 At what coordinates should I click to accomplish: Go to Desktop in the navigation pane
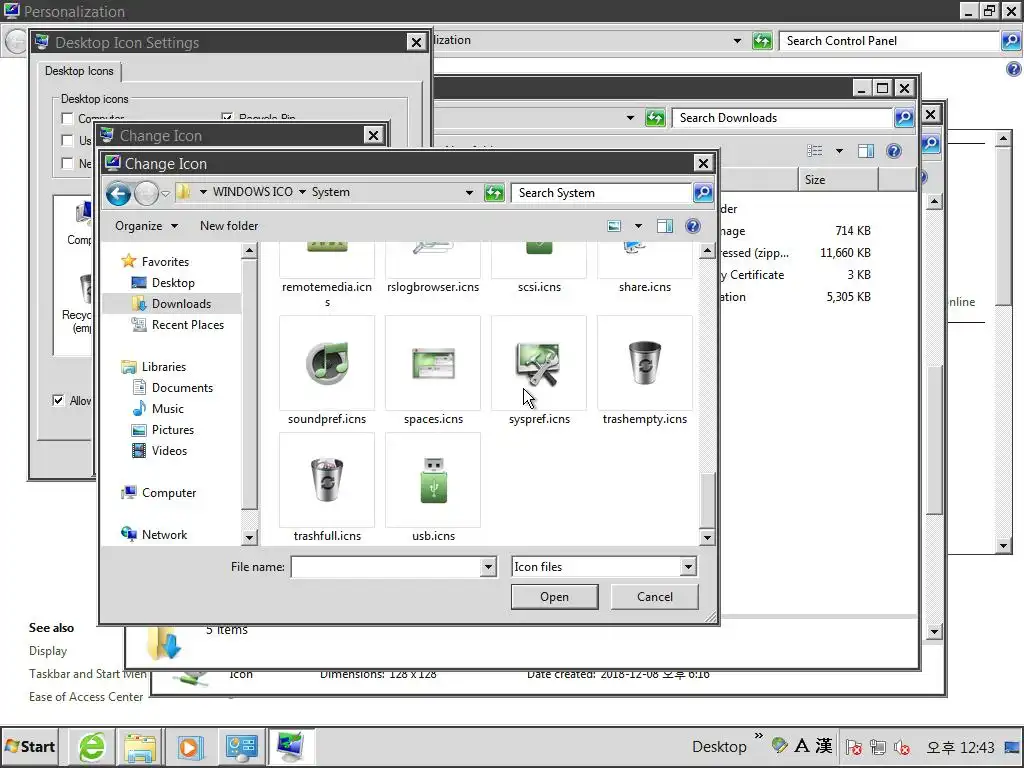173,283
